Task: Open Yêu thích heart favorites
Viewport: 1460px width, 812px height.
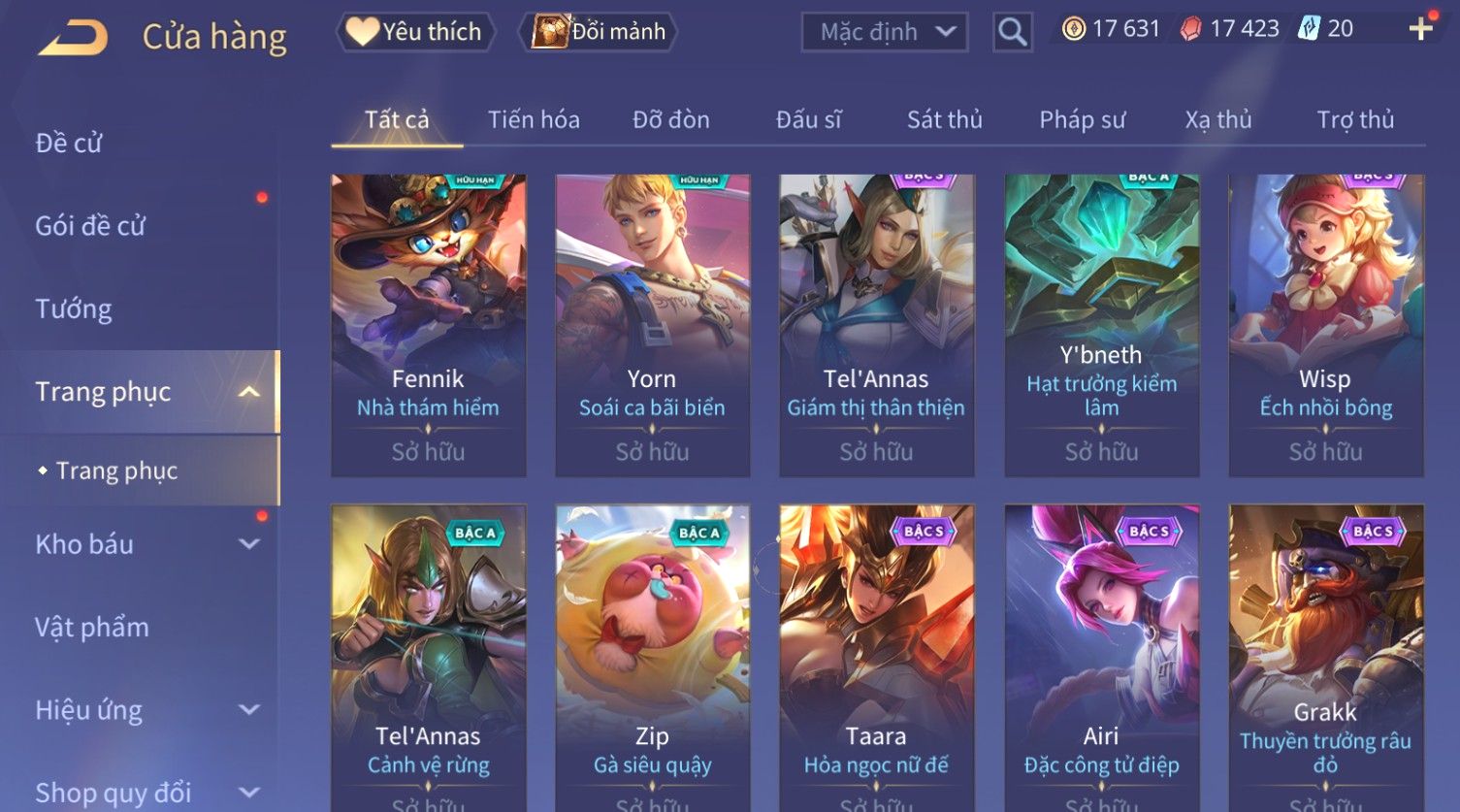Action: [x=414, y=32]
